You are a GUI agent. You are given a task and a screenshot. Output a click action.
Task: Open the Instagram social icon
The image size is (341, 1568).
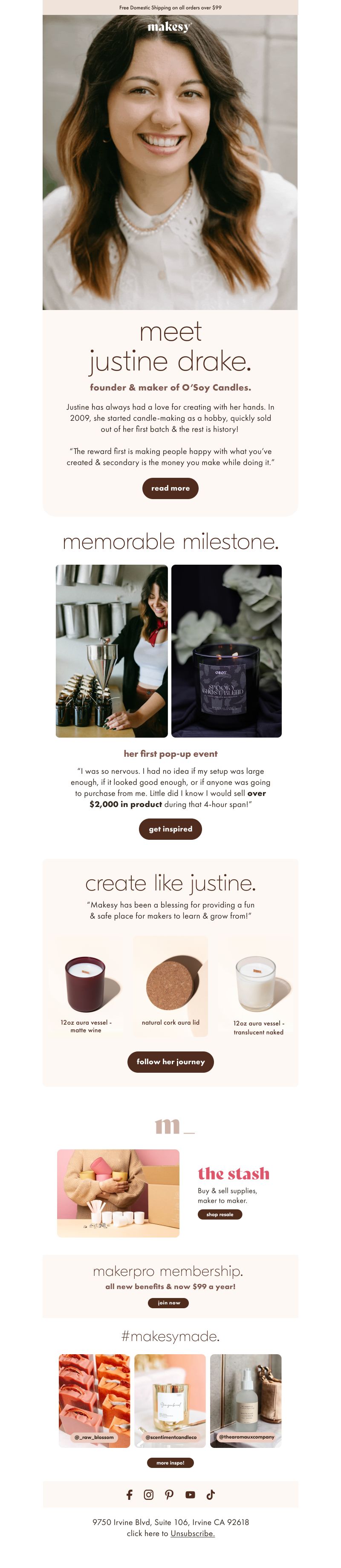pos(149,1494)
